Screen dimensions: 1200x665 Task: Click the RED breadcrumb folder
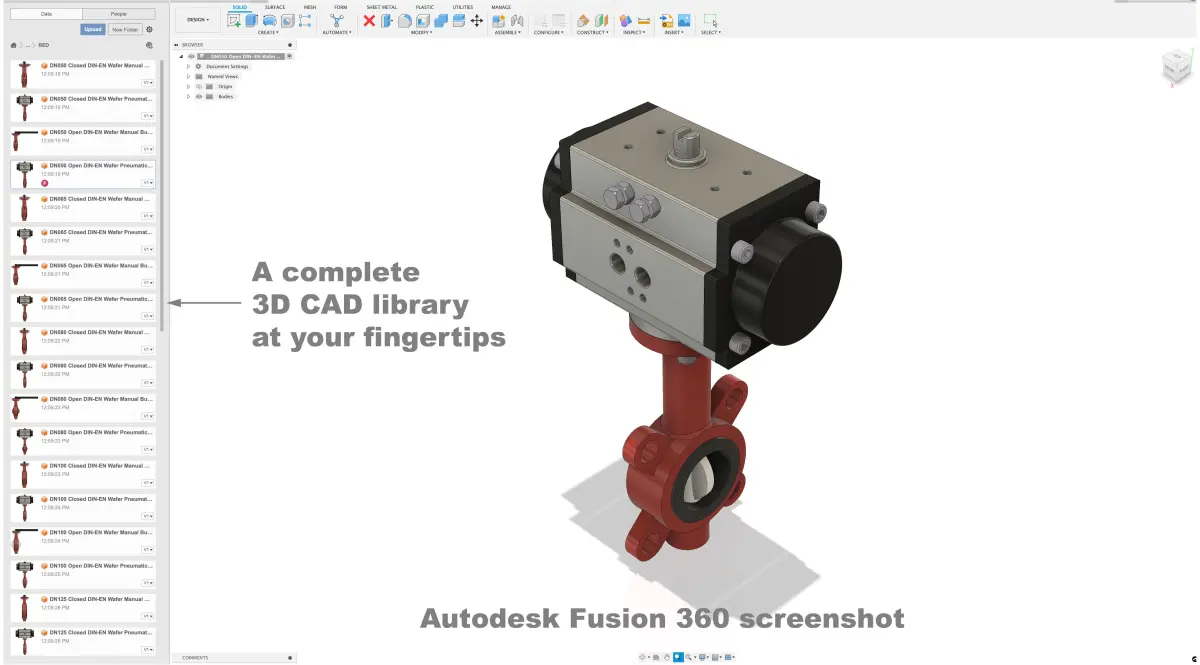tap(44, 45)
